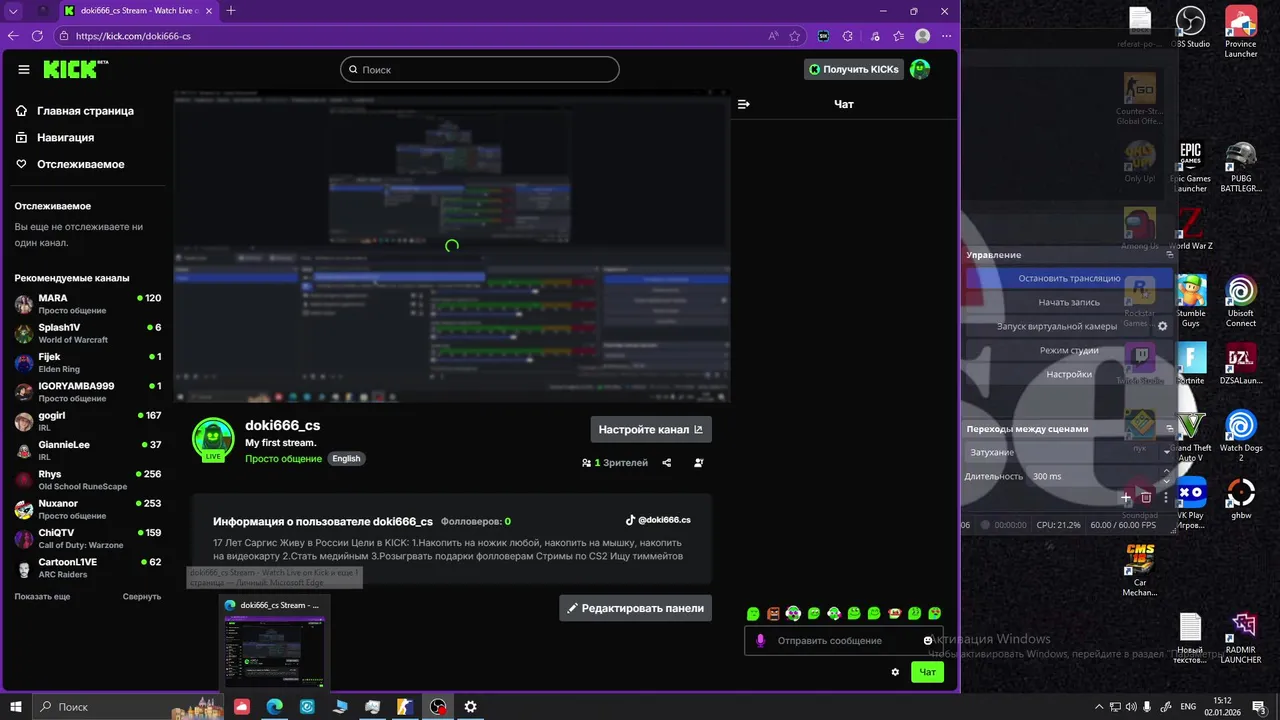The width and height of the screenshot is (1280, 720).
Task: Open OBS Studio desktop shortcut
Action: [x=1190, y=26]
